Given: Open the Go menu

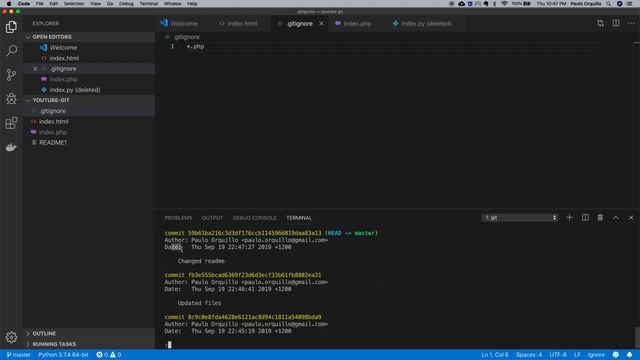Looking at the screenshot, I should click(110, 4).
